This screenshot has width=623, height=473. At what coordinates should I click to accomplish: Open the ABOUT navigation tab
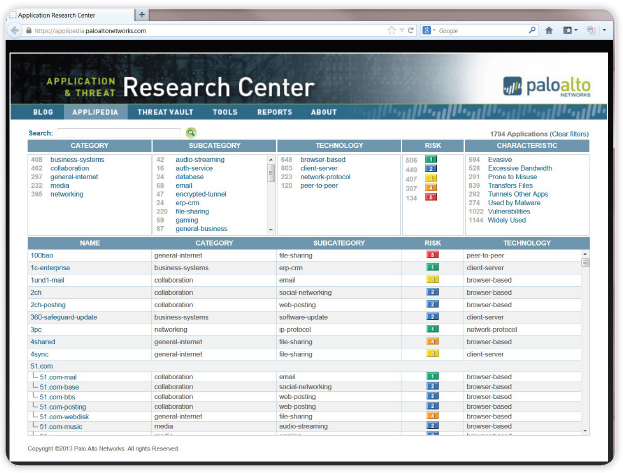click(x=324, y=112)
